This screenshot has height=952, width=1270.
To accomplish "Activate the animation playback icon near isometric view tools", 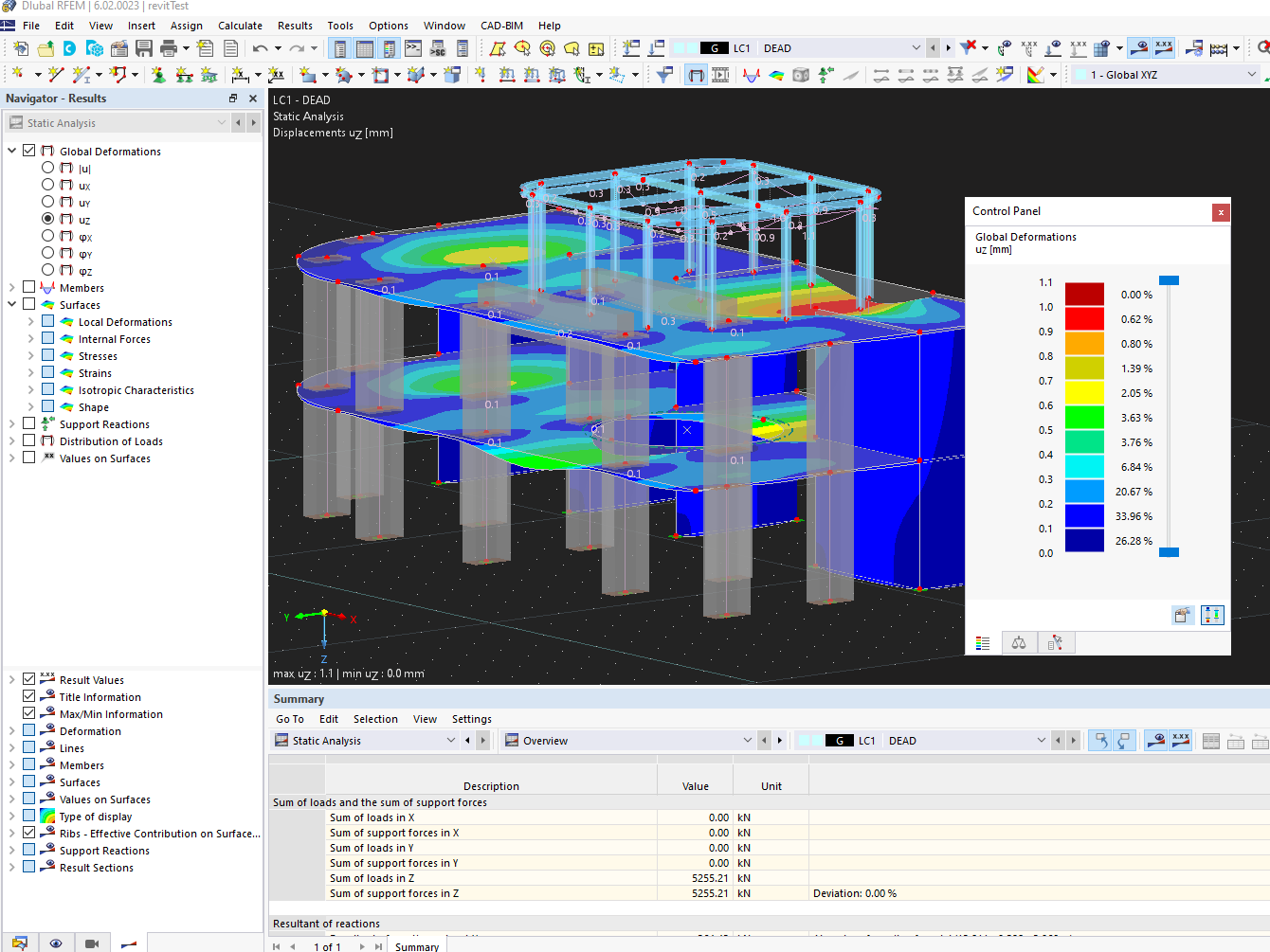I will click(721, 74).
